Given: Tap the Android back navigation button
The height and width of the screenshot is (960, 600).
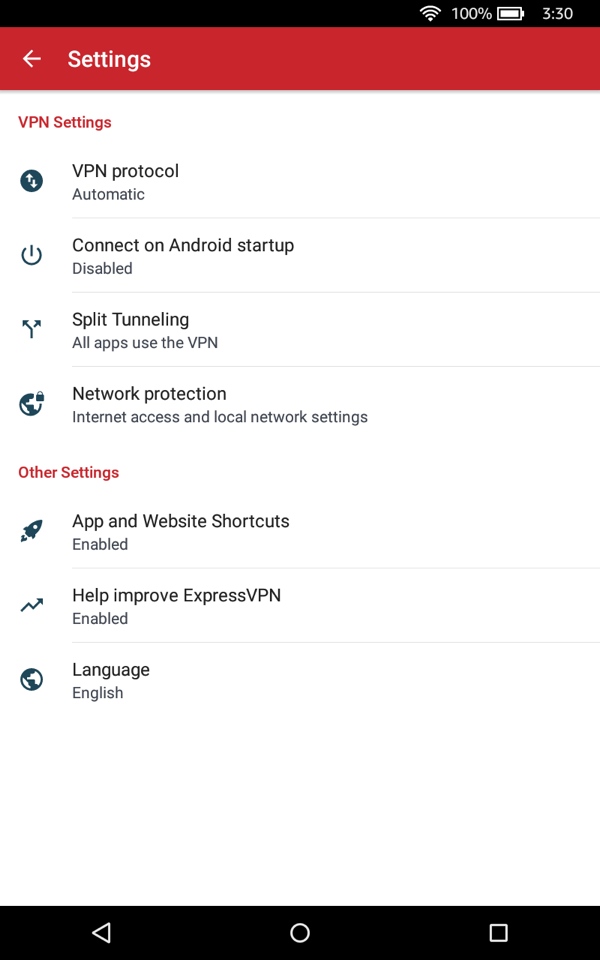Looking at the screenshot, I should [x=101, y=932].
